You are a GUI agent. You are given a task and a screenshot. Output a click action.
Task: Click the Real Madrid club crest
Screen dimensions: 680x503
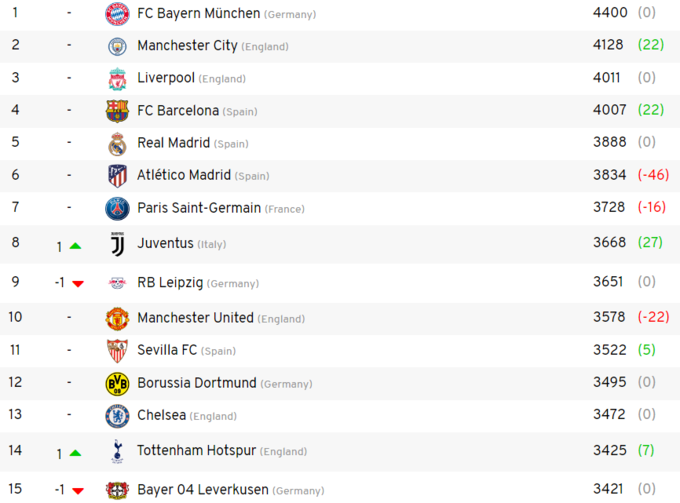[x=117, y=143]
